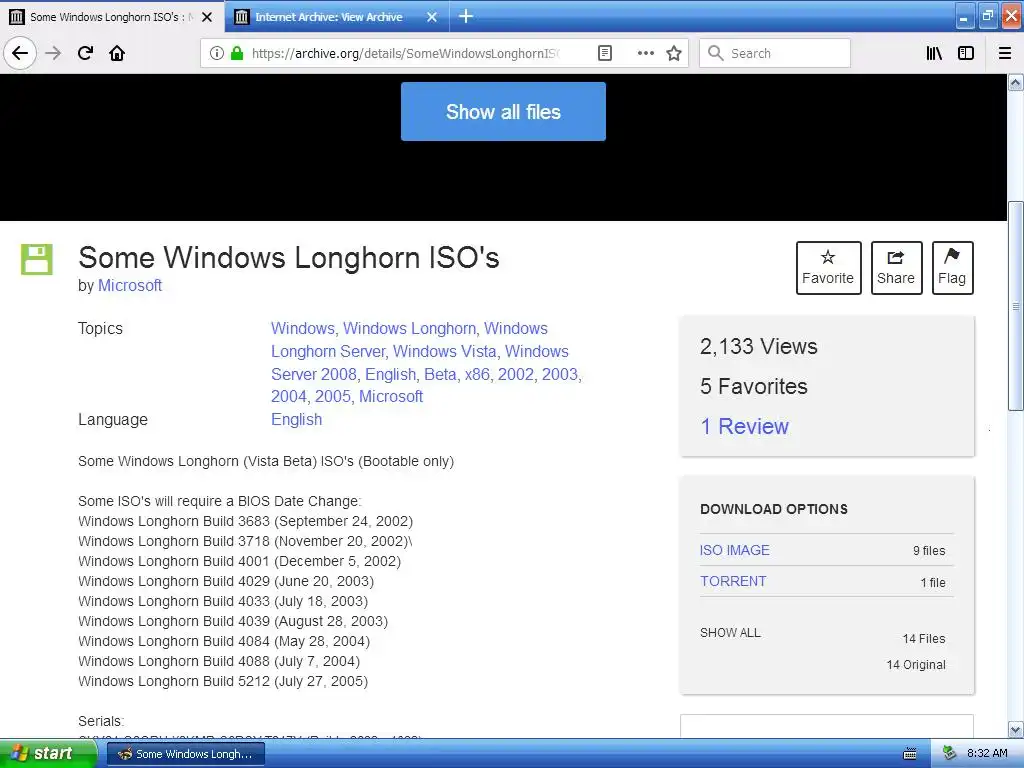Click the English language link
Screen dimensions: 1024x768
(x=296, y=419)
